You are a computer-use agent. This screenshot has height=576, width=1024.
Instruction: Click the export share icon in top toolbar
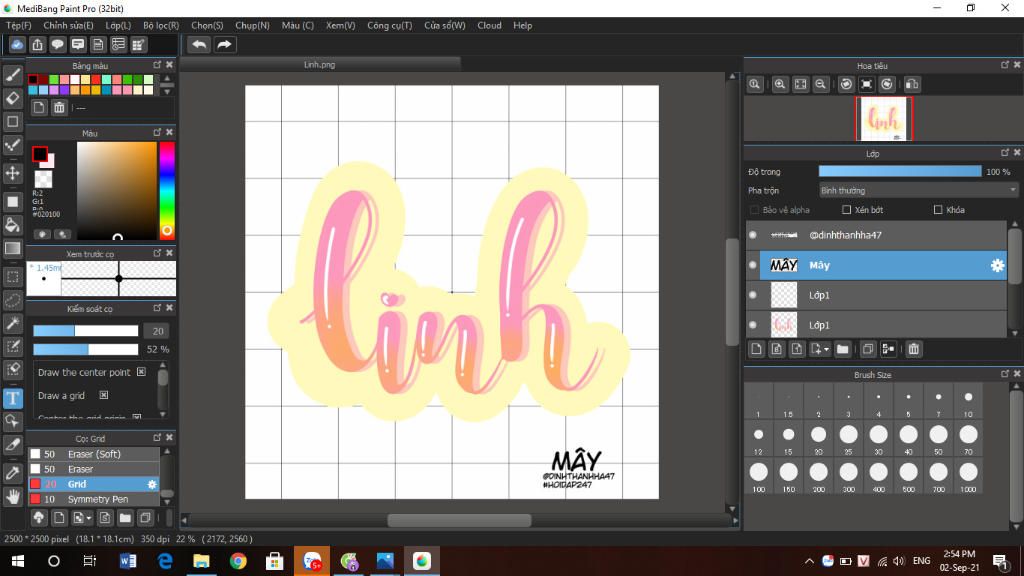coord(37,44)
